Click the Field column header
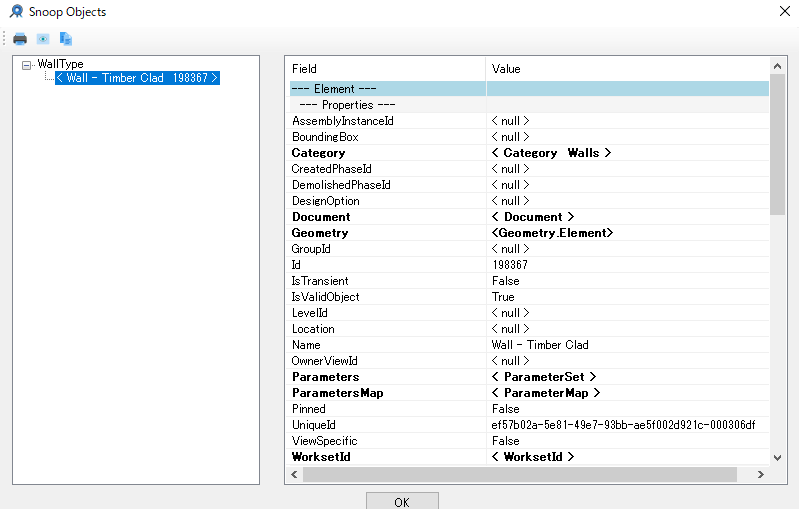The image size is (799, 509). tap(304, 69)
